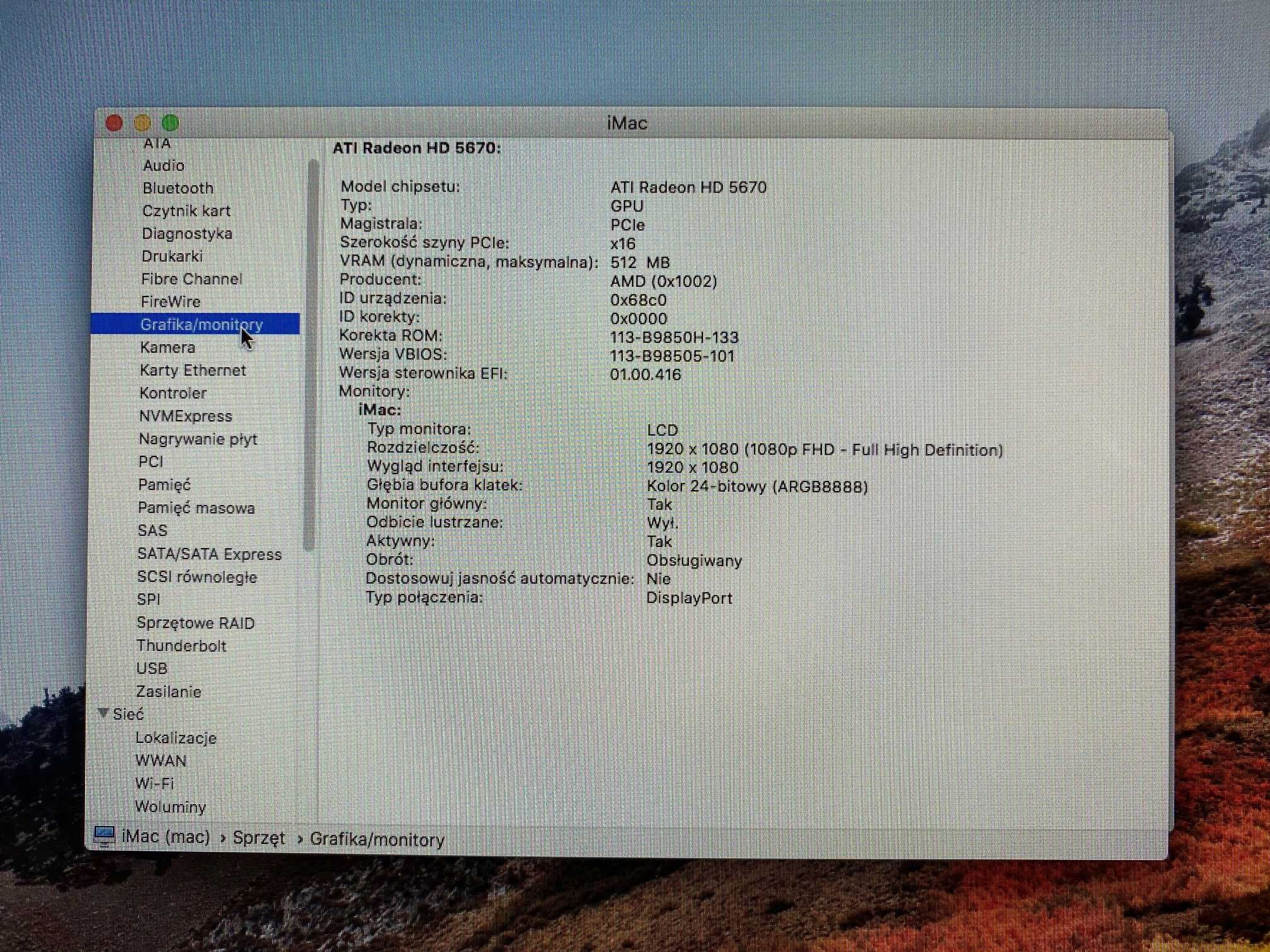The height and width of the screenshot is (952, 1270).
Task: Click Typ połączenia value DisplayPort
Action: pyautogui.click(x=689, y=598)
